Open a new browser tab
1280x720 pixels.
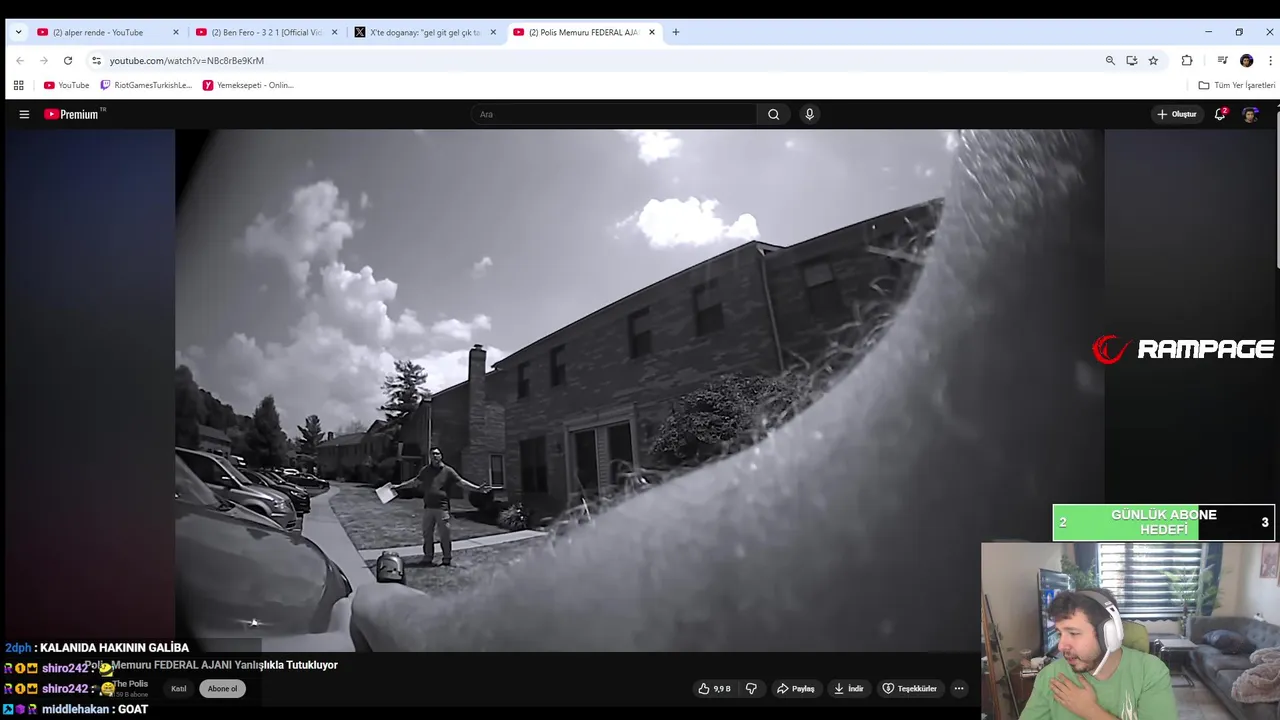[x=675, y=32]
